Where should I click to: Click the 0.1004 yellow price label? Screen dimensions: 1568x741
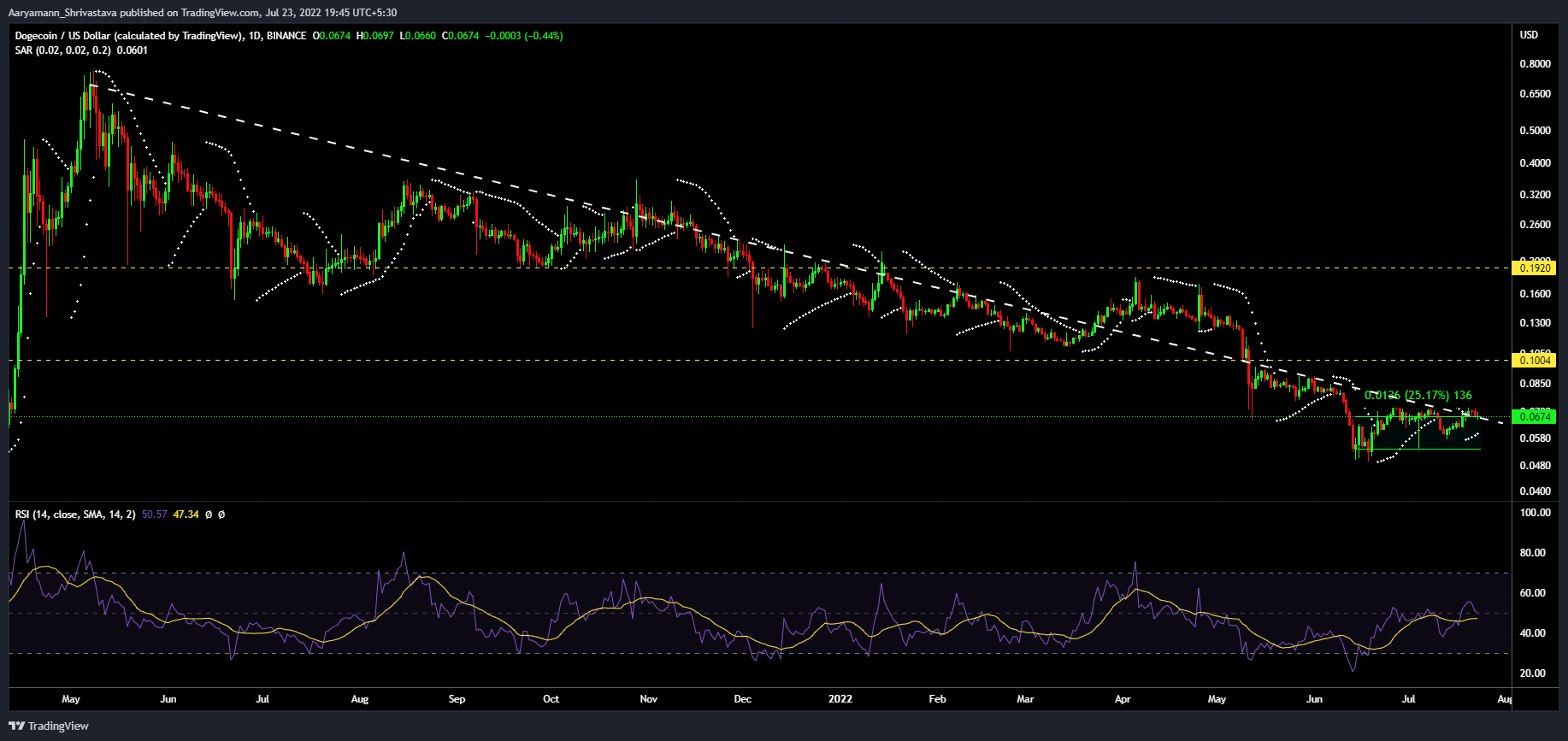pos(1534,361)
